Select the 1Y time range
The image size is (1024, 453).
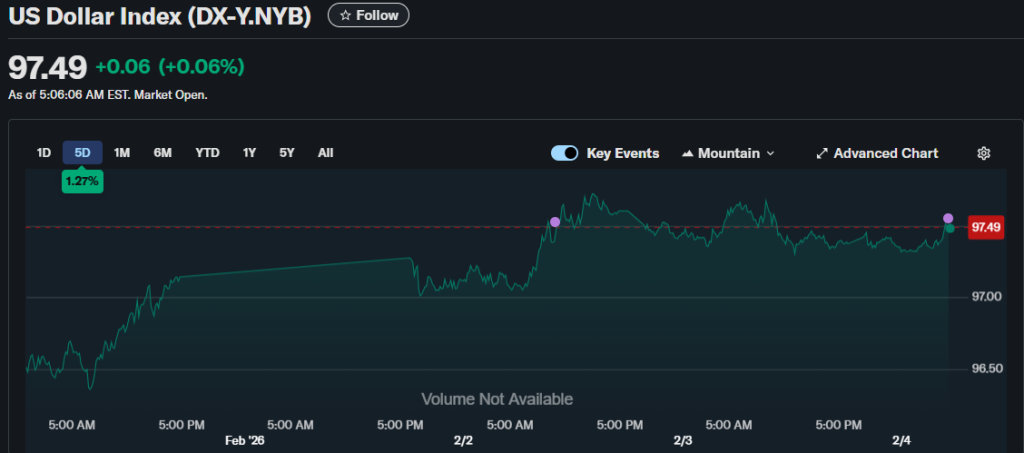point(249,153)
